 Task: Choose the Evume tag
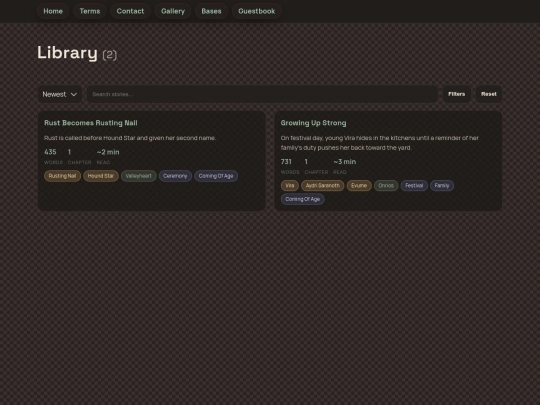[359, 185]
